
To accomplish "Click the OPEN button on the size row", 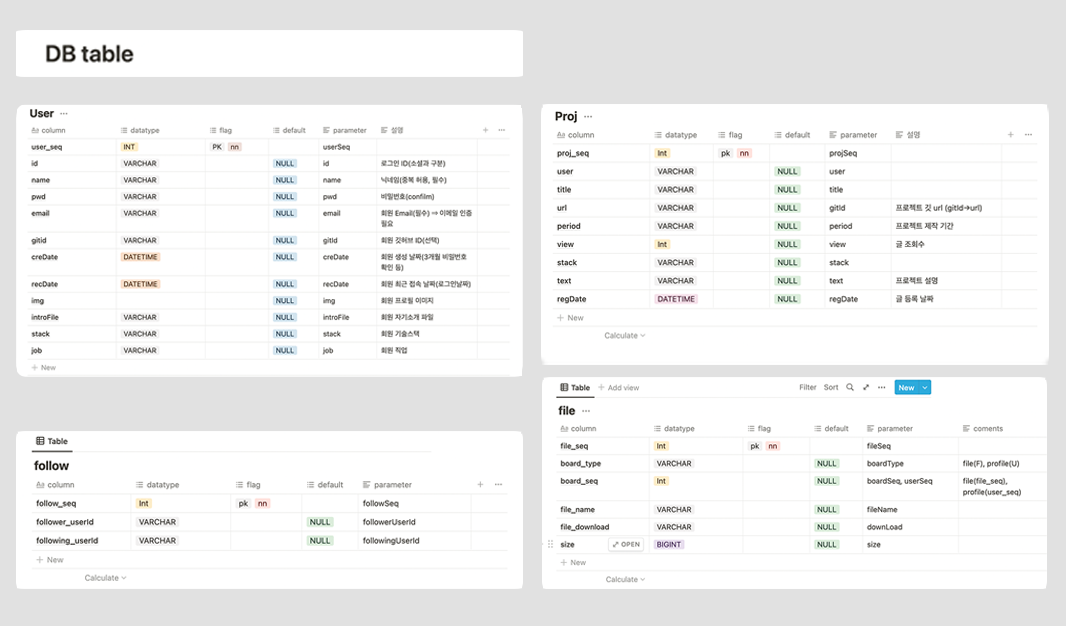I will (627, 544).
